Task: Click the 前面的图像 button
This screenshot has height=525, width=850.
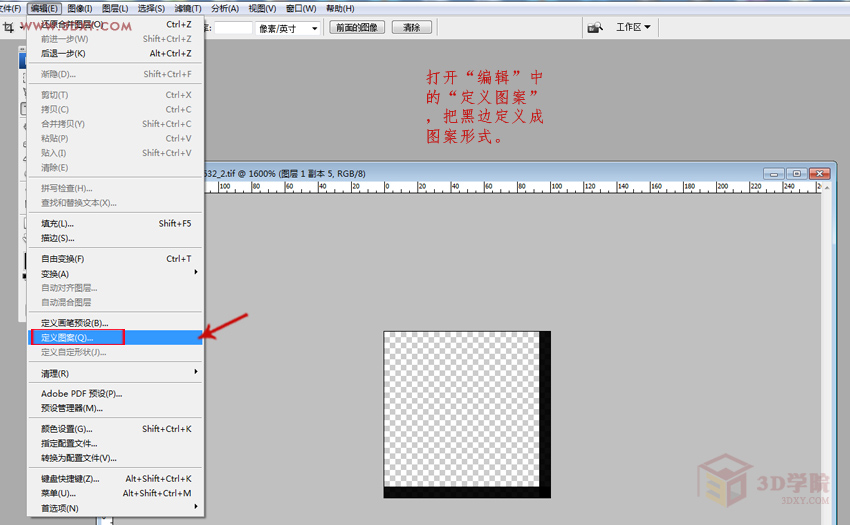Action: tap(357, 27)
